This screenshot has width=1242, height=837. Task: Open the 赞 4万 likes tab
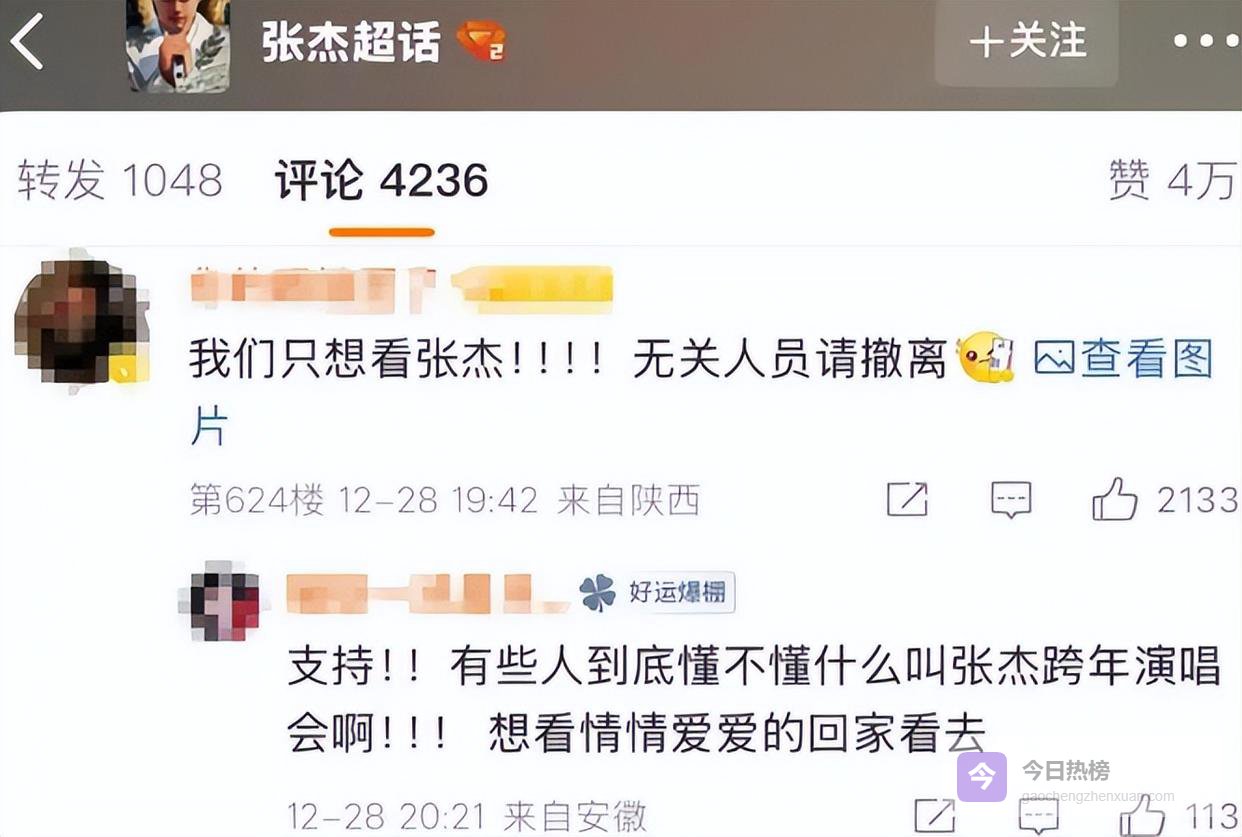(1172, 181)
